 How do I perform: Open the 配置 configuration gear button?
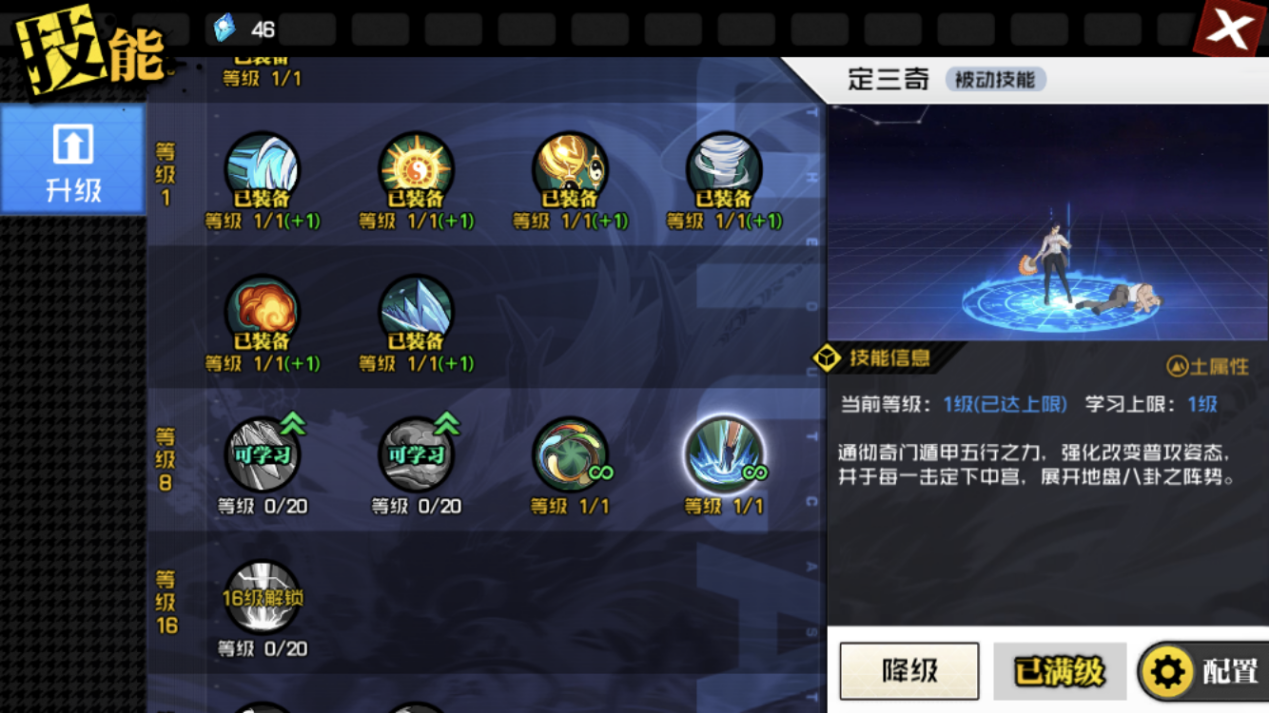coord(1204,671)
